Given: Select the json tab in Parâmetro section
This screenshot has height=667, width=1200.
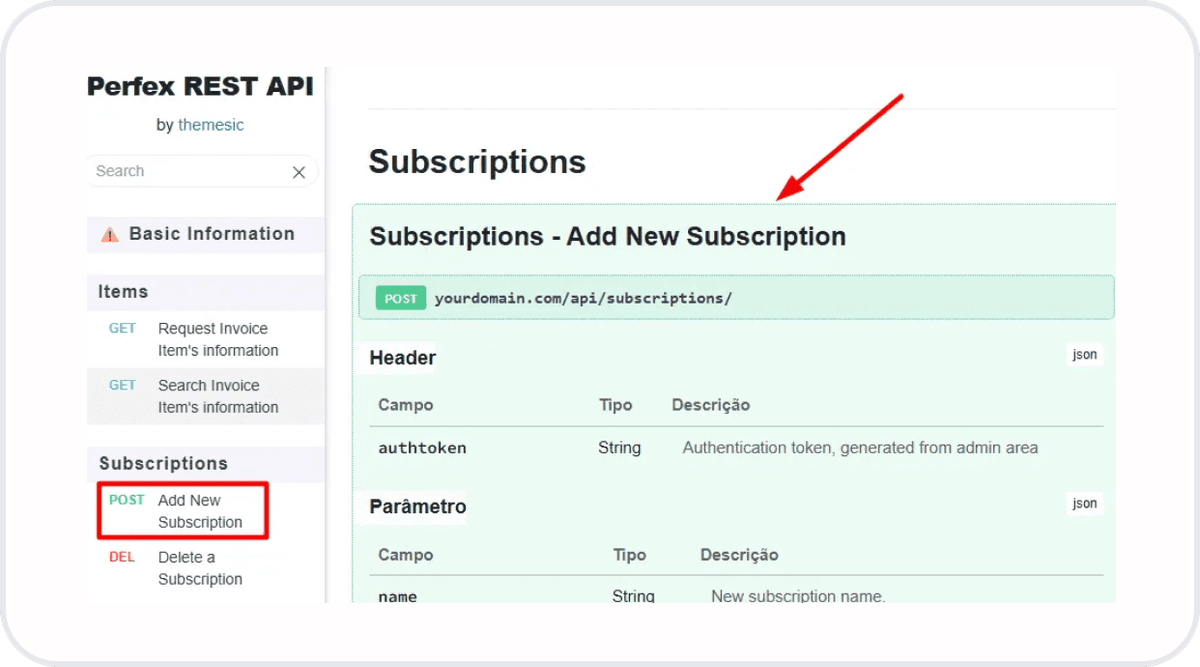Looking at the screenshot, I should tap(1085, 503).
